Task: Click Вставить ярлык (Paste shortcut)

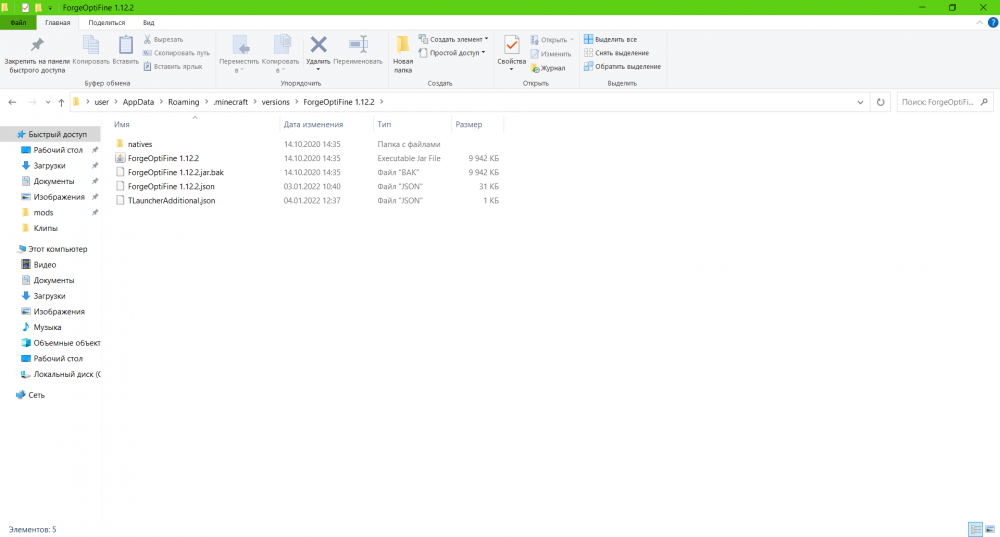Action: tap(173, 66)
